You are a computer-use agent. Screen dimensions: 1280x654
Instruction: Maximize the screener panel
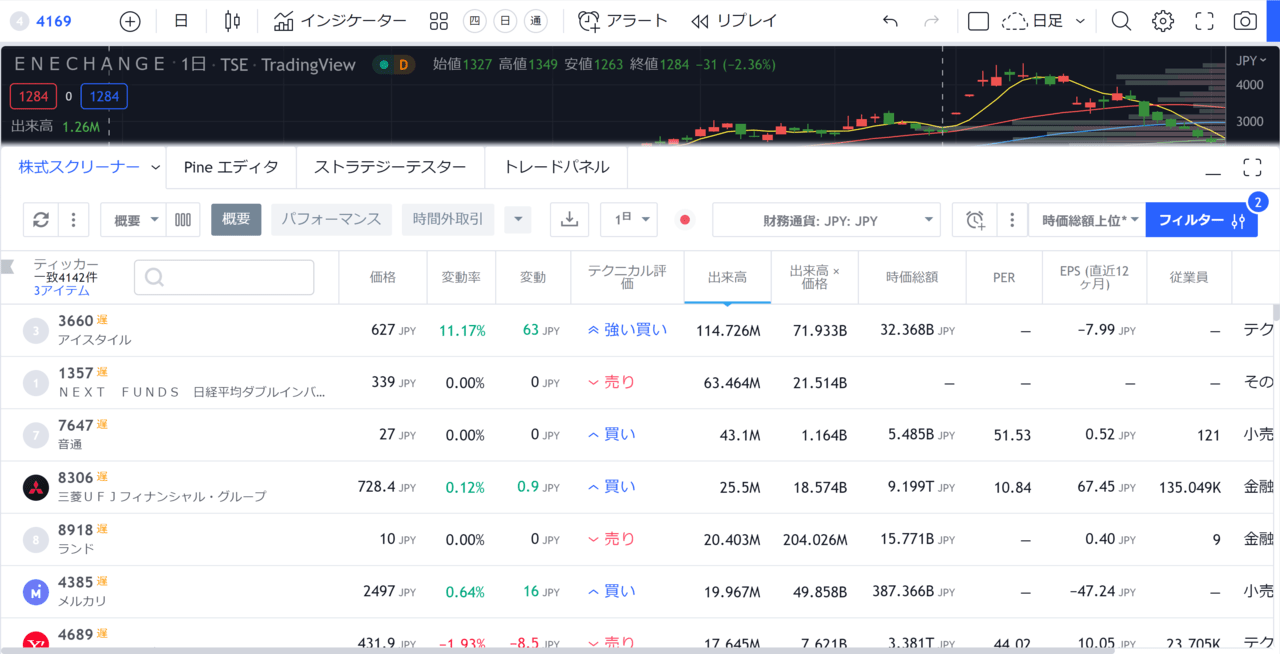tap(1252, 167)
